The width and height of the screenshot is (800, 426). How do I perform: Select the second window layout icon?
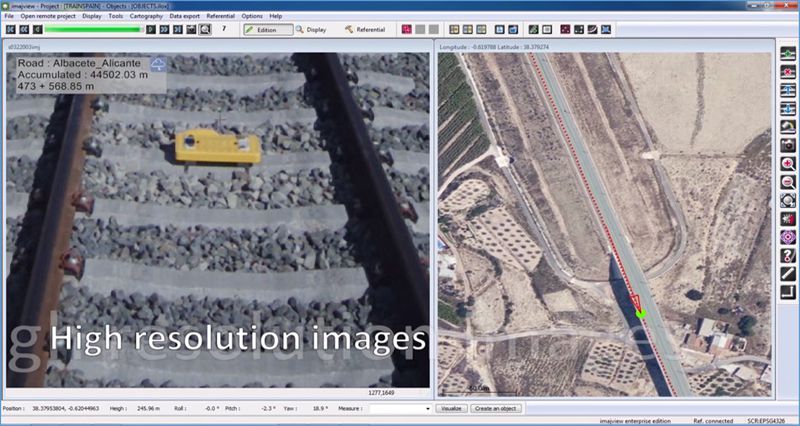point(467,30)
